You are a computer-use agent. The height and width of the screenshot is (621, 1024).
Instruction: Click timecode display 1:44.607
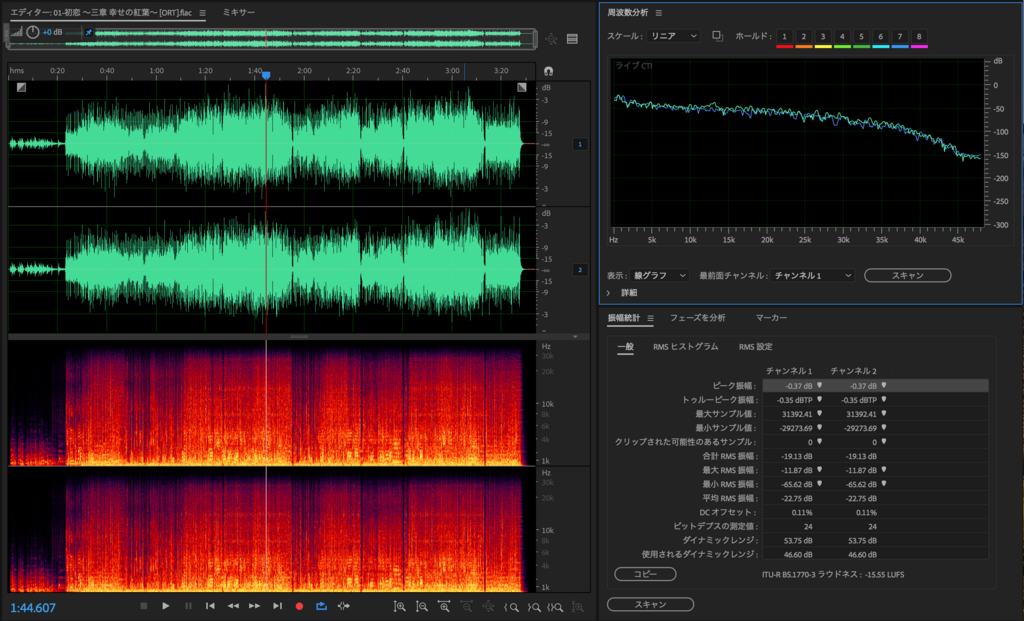click(x=33, y=608)
